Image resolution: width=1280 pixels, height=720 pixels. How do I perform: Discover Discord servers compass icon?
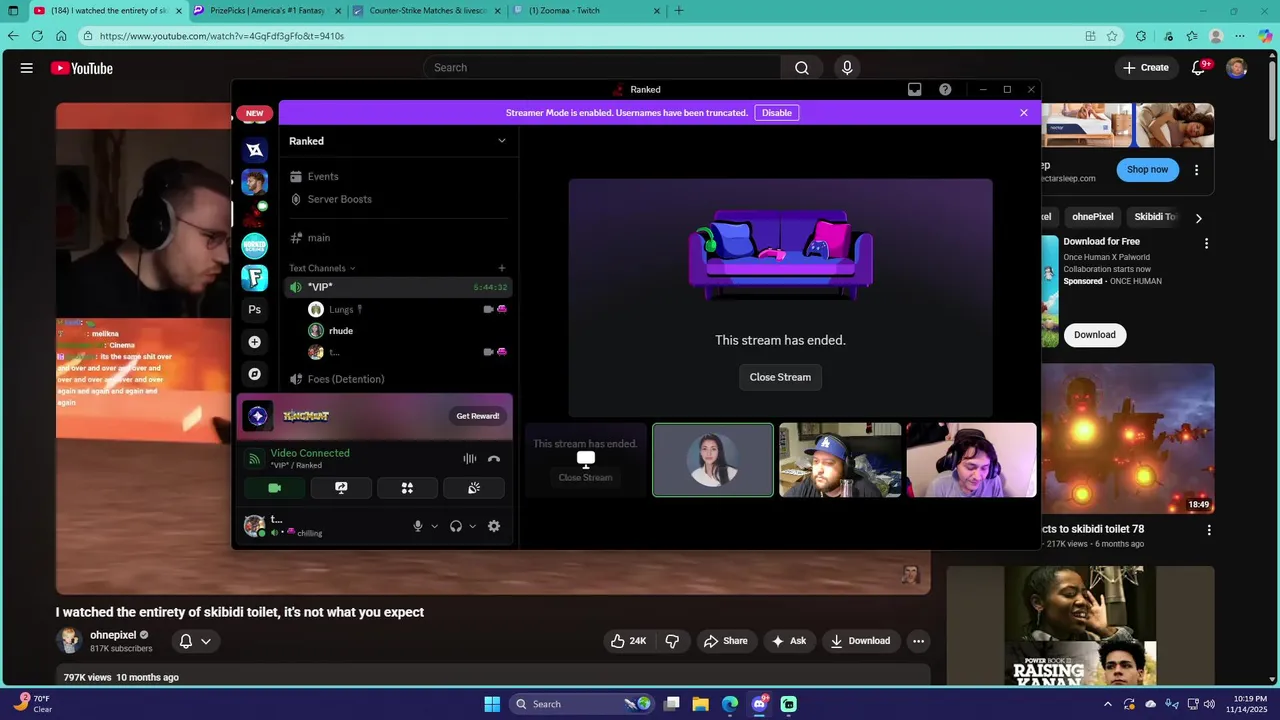(x=255, y=374)
